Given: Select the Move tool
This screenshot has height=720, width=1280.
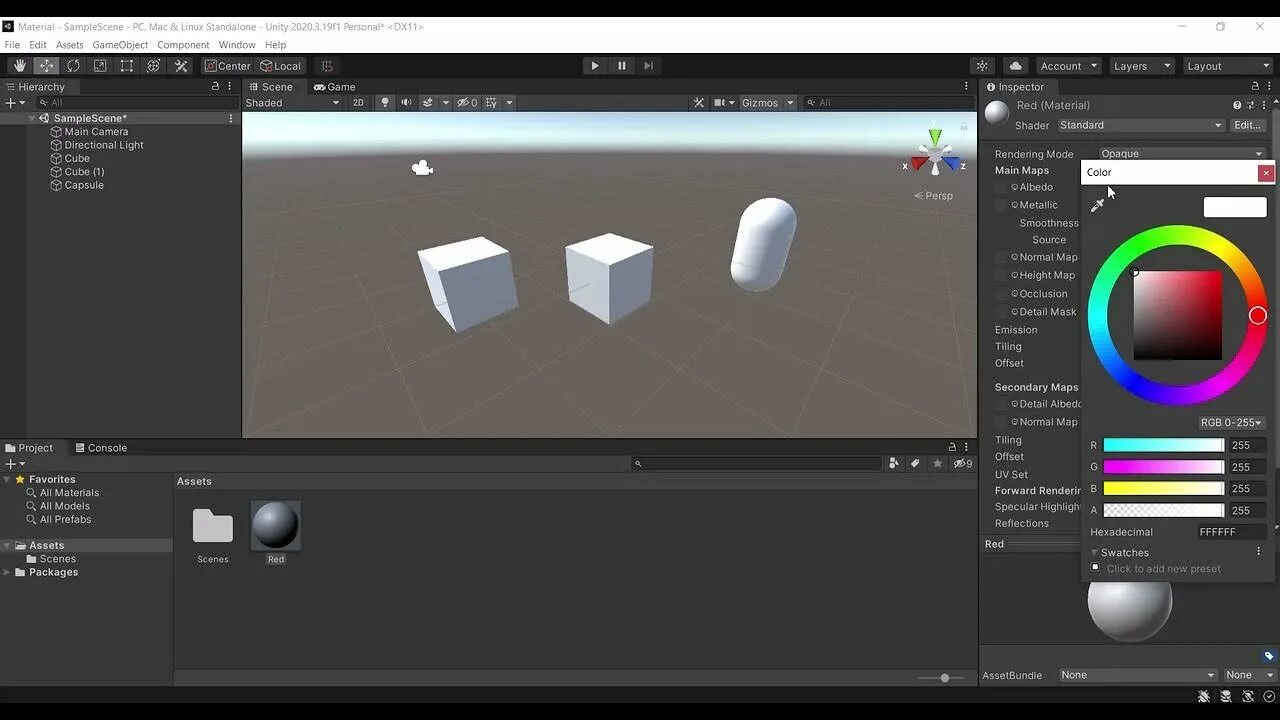Looking at the screenshot, I should (47, 66).
